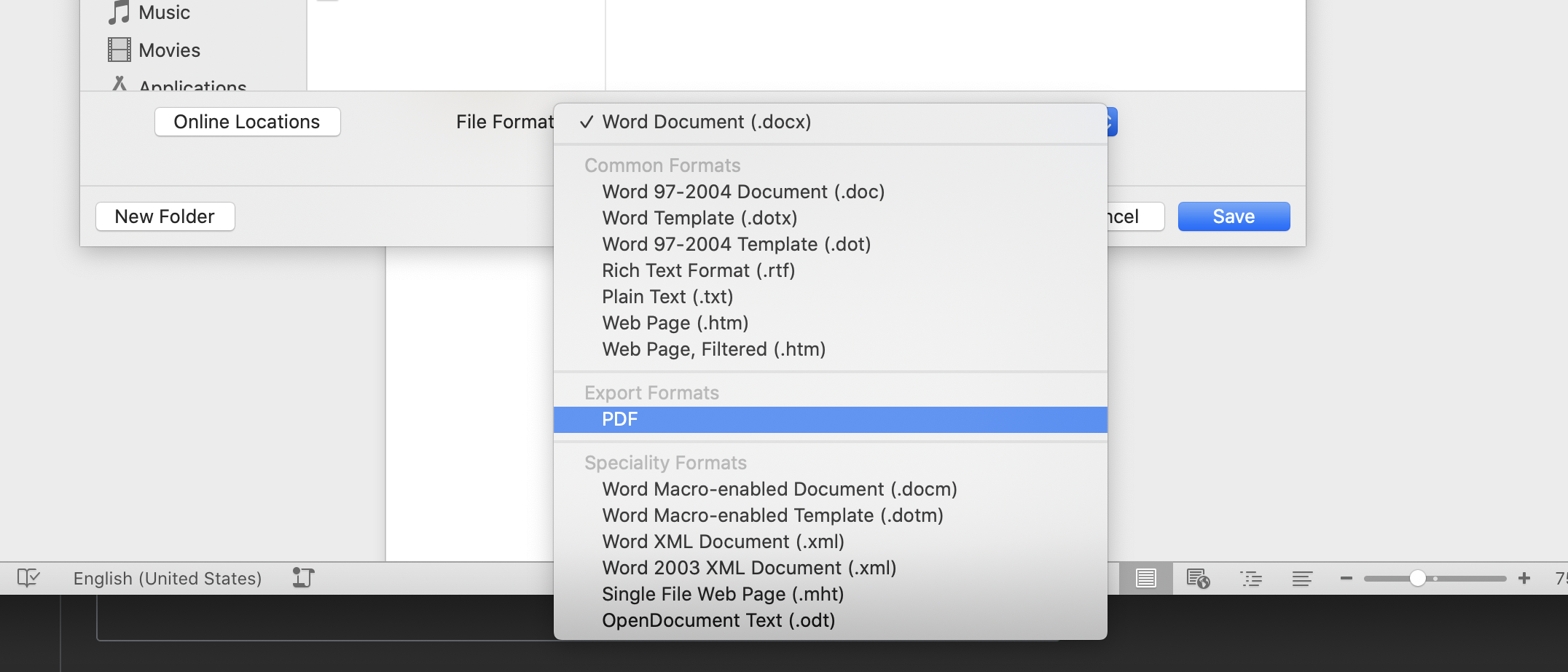Select Web Page, Filtered (.htm)

pos(831,349)
